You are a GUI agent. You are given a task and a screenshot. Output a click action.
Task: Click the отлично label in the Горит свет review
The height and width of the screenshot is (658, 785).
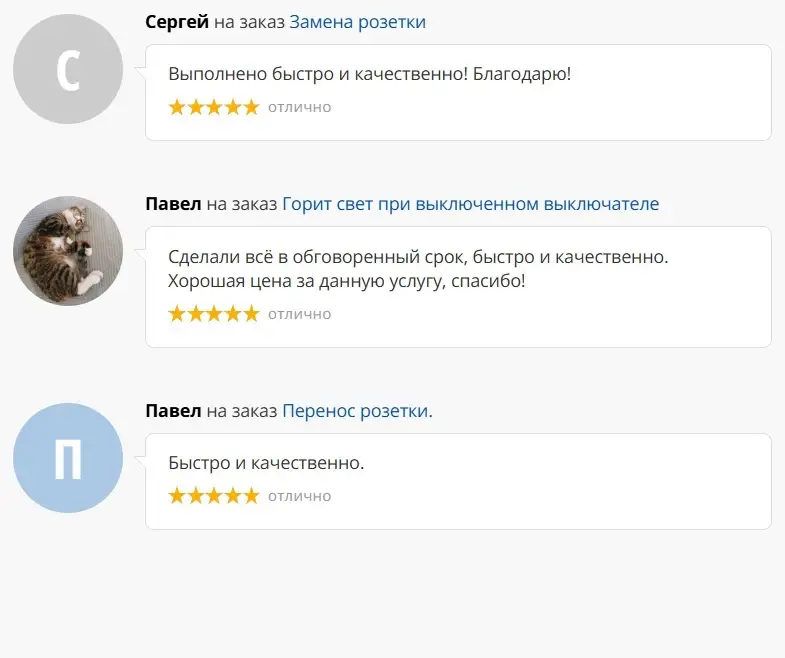point(299,314)
